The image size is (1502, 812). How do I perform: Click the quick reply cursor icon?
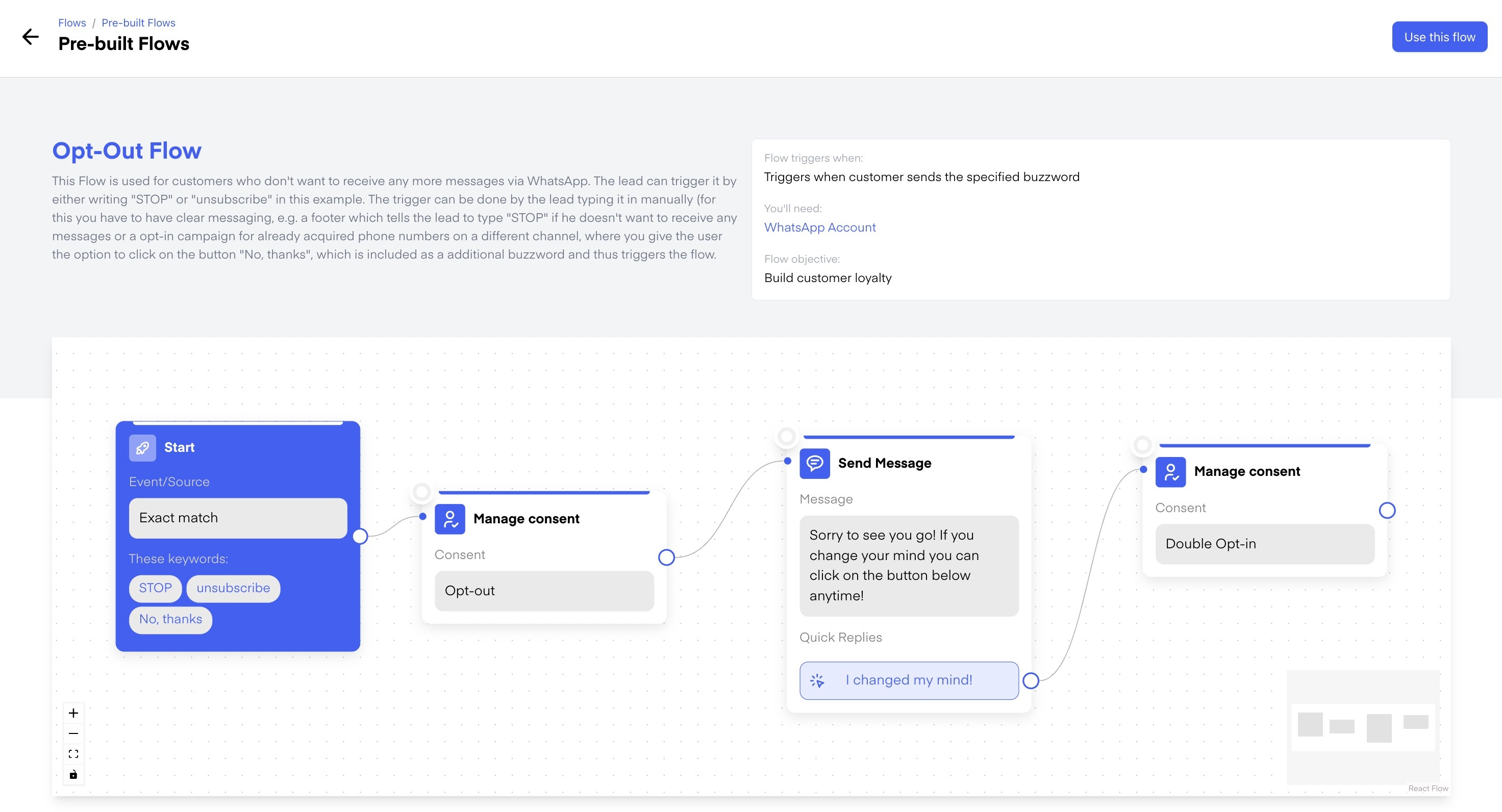point(817,680)
